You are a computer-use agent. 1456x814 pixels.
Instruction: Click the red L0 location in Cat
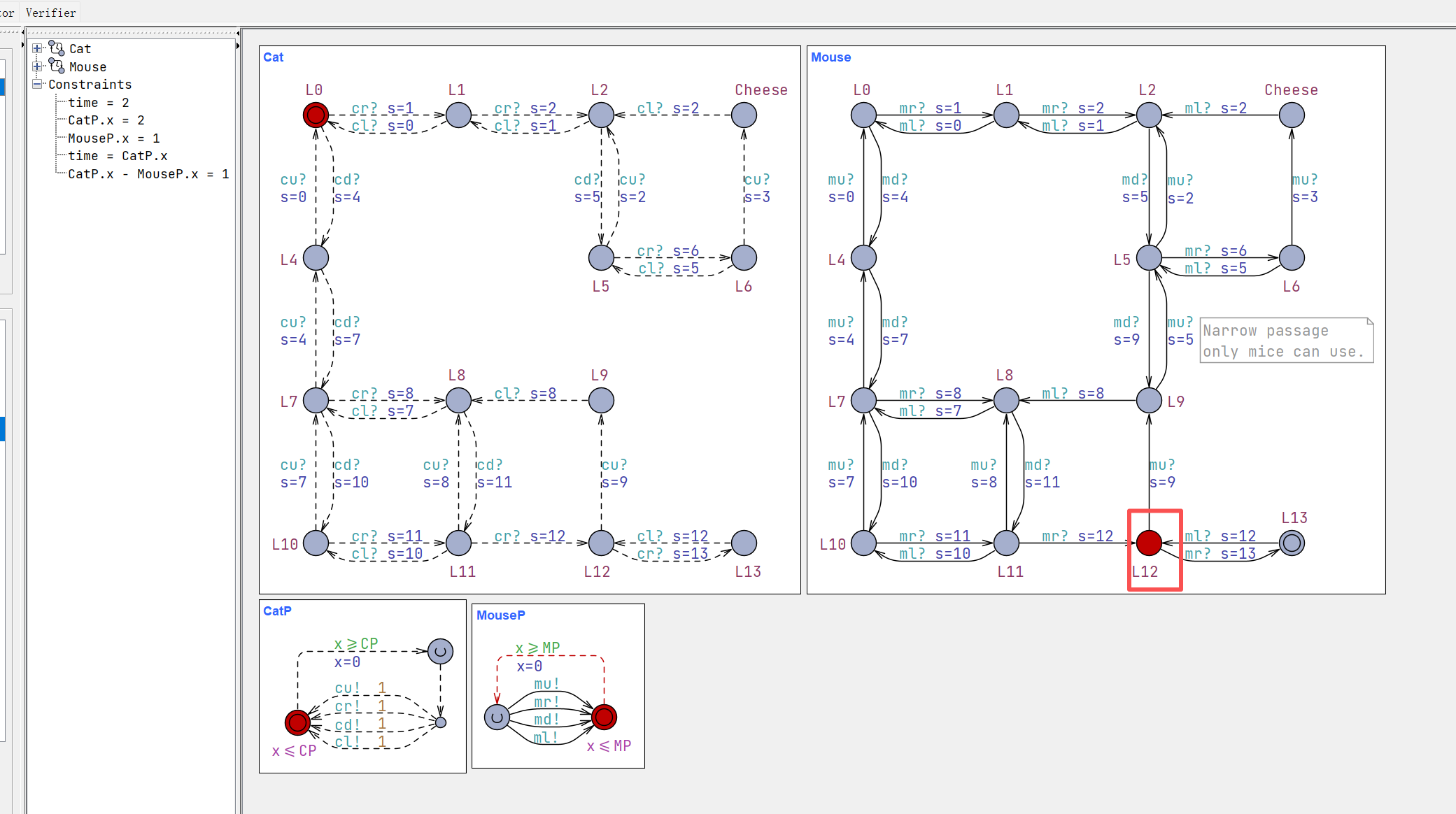tap(316, 115)
